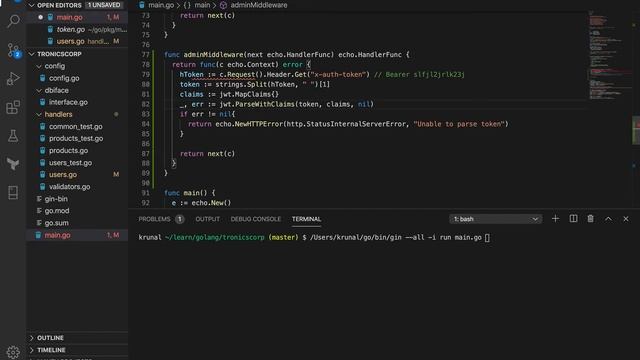640x360 pixels.
Task: Click the go.mod file icon
Action: (x=39, y=211)
